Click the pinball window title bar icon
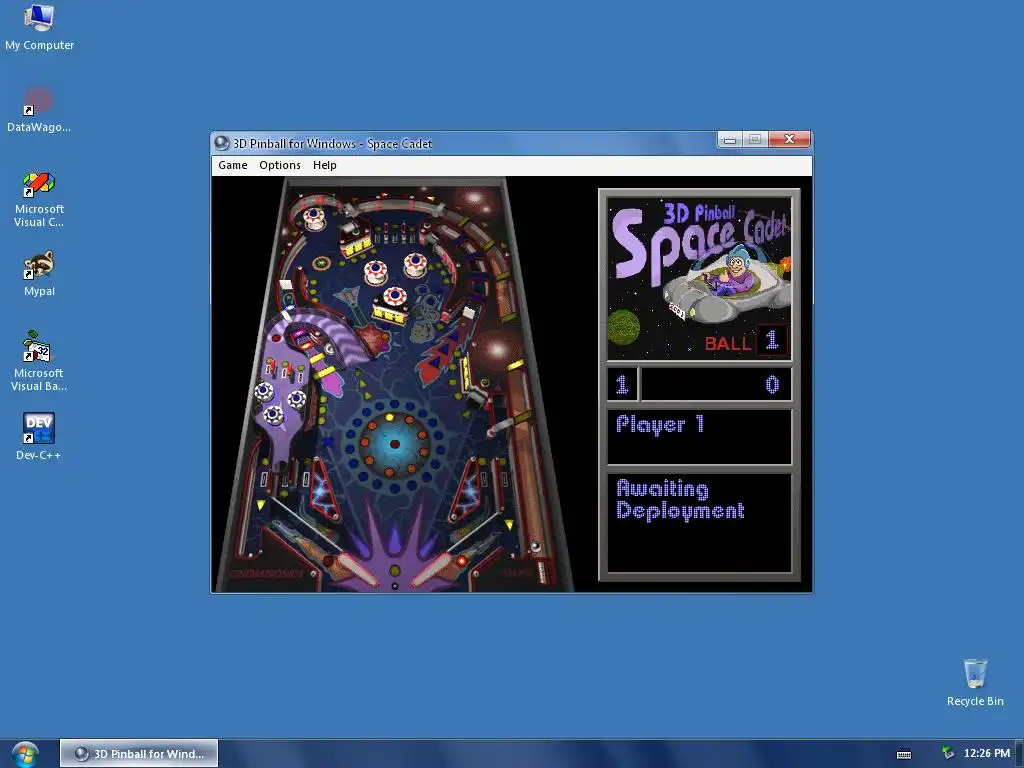Screen dimensions: 1024x768 221,143
